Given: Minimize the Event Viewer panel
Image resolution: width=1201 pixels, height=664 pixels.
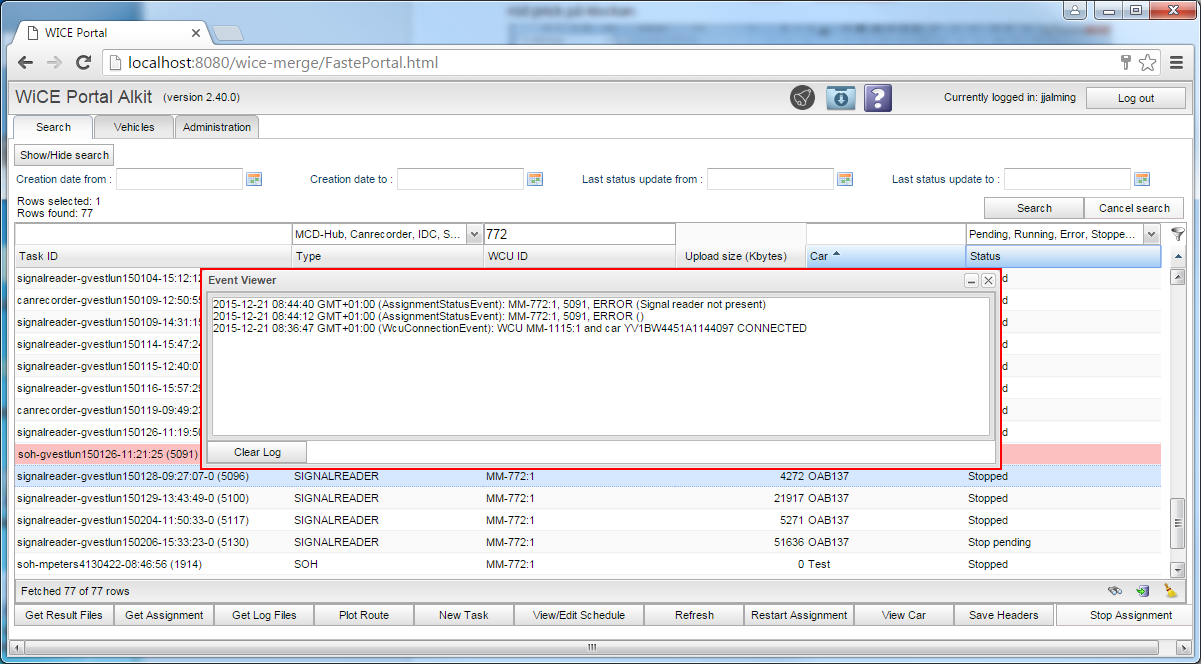Looking at the screenshot, I should tap(971, 282).
